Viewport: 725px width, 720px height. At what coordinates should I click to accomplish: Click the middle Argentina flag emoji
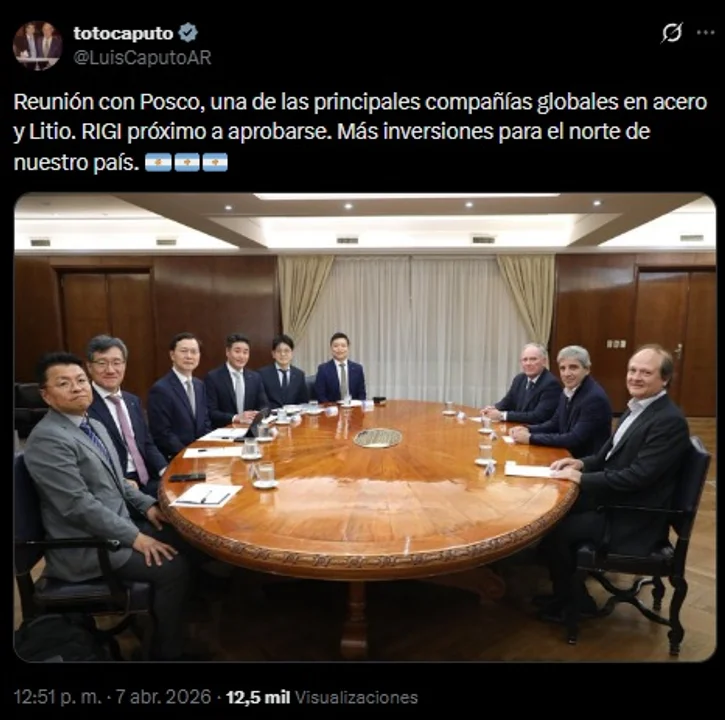pos(187,163)
